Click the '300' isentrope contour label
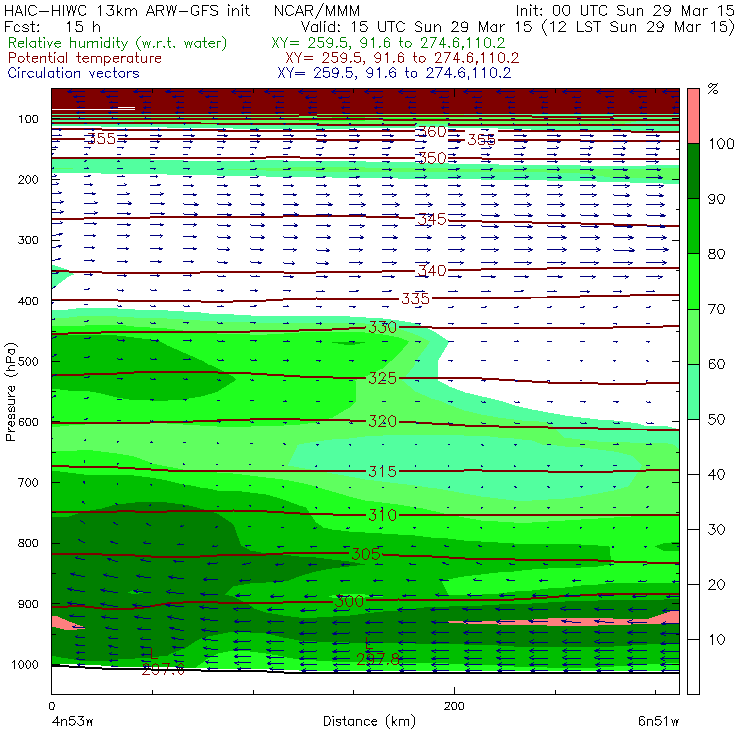This screenshot has height=740, width=740. click(349, 601)
